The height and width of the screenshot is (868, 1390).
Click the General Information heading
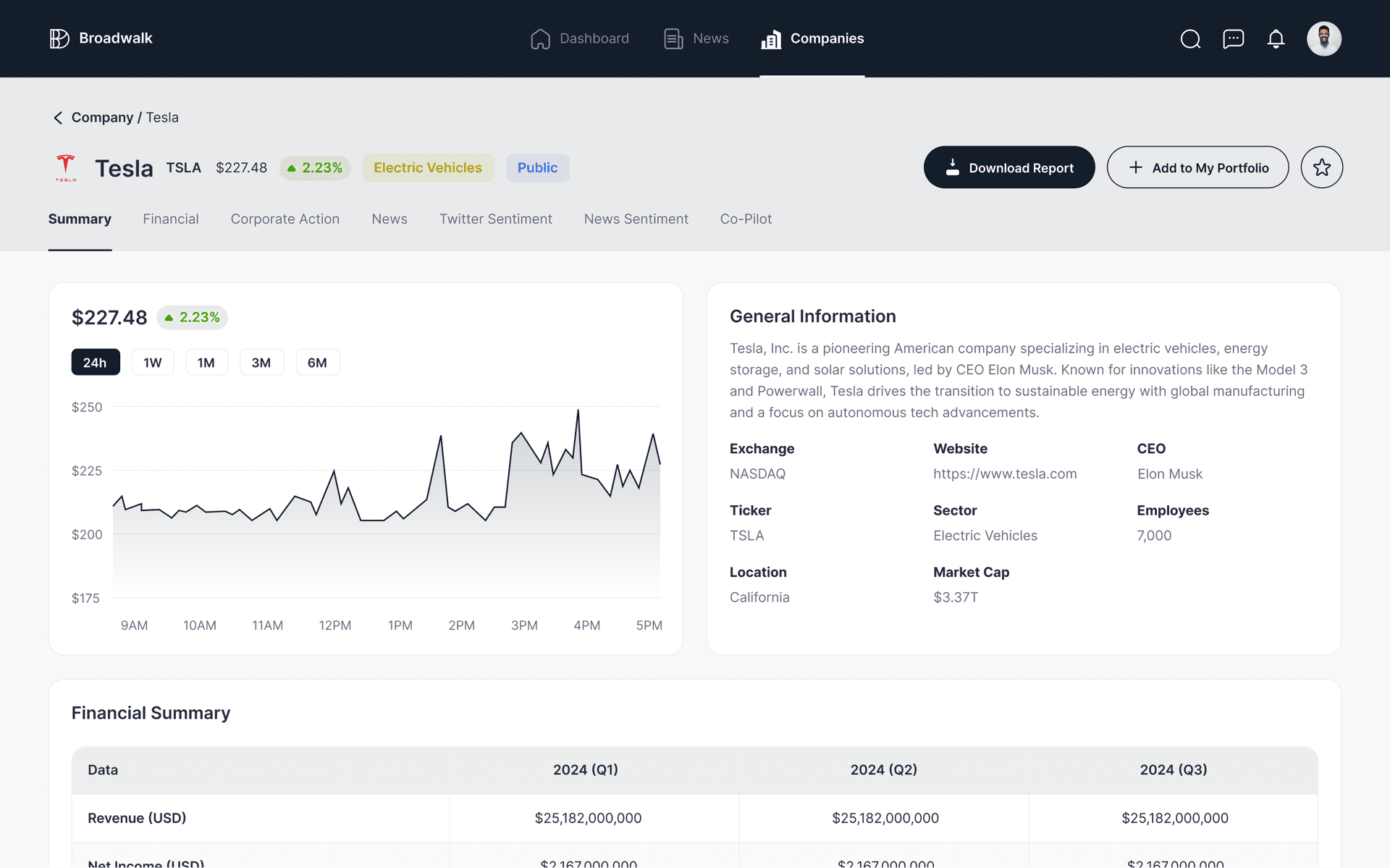click(x=812, y=316)
